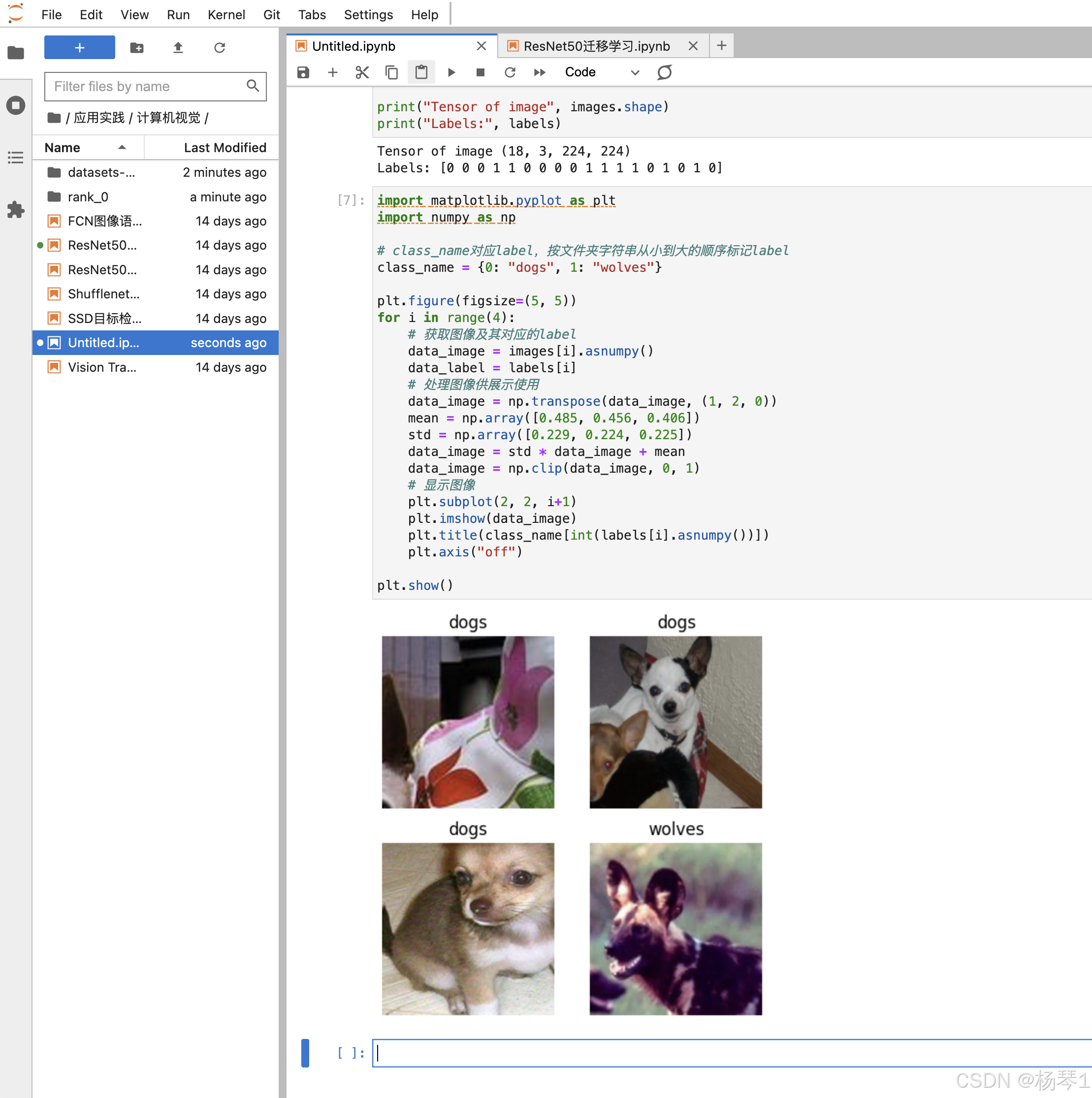Open the Running Terminals and Kernels panel
The image size is (1092, 1098).
tap(16, 105)
